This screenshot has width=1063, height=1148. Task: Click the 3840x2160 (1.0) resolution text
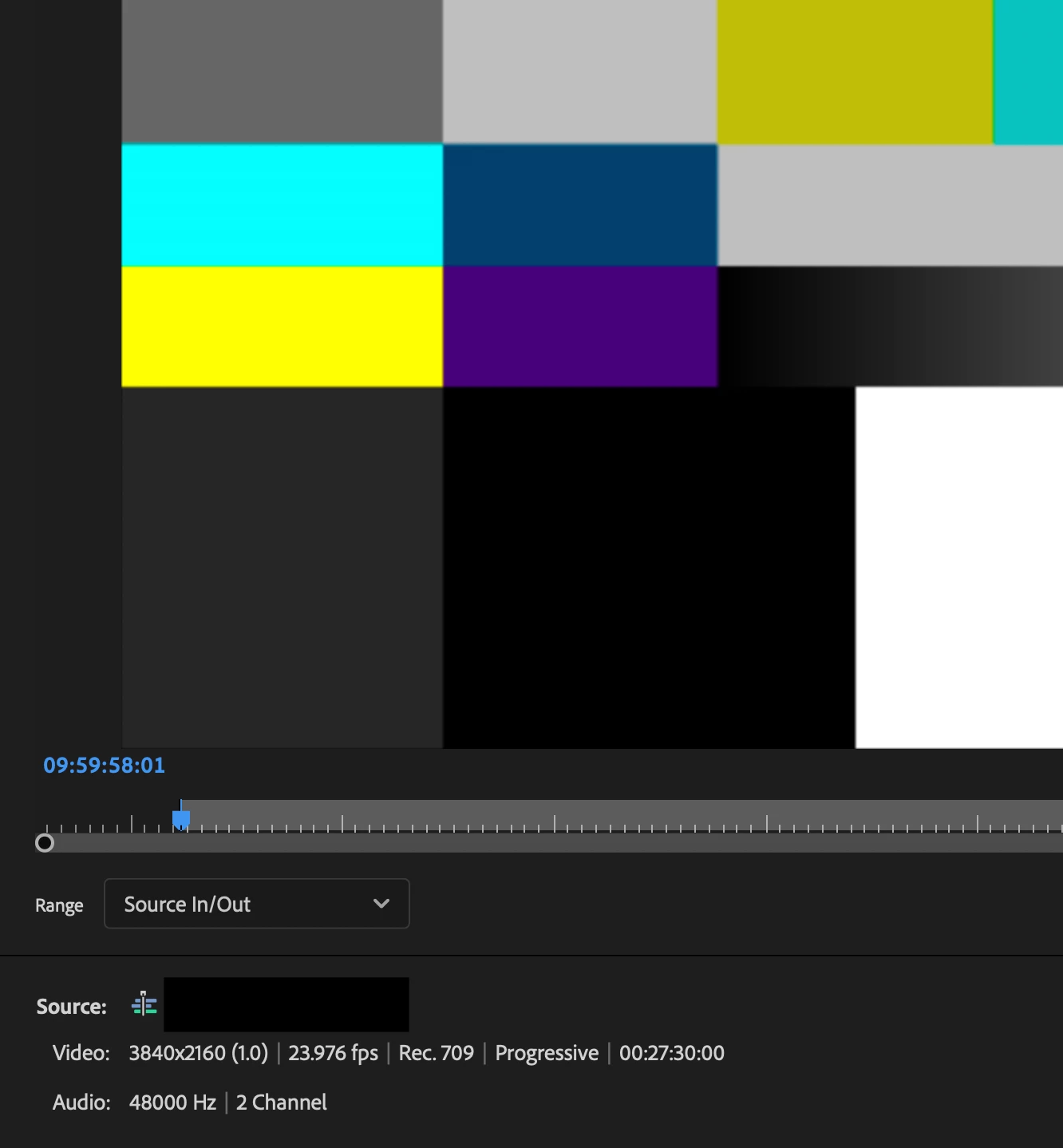pos(199,1053)
